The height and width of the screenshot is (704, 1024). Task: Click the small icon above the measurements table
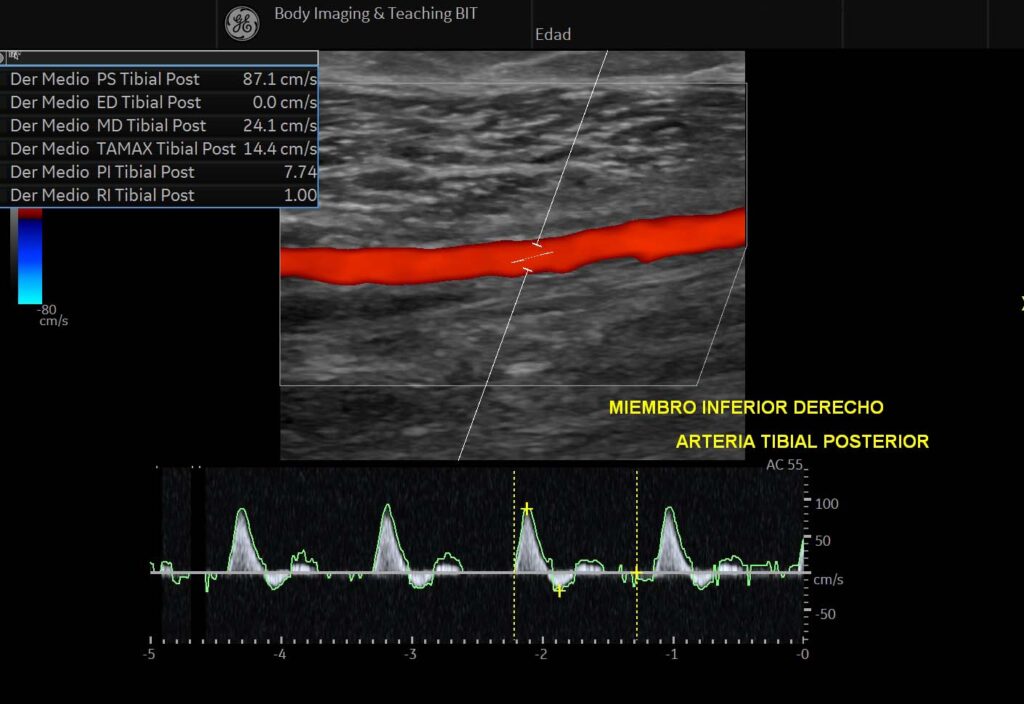point(12,58)
